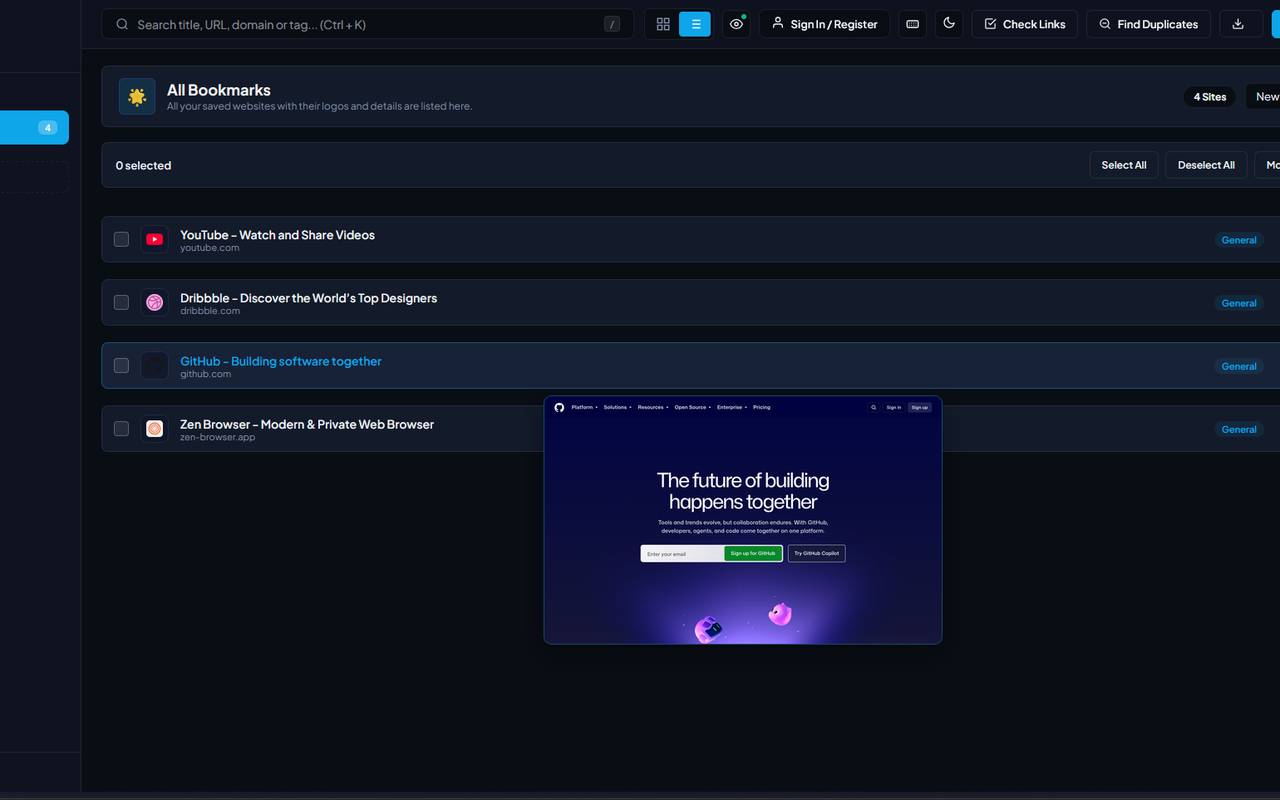Click the YouTube favicon
Viewport: 1280px width, 800px height.
coord(154,239)
